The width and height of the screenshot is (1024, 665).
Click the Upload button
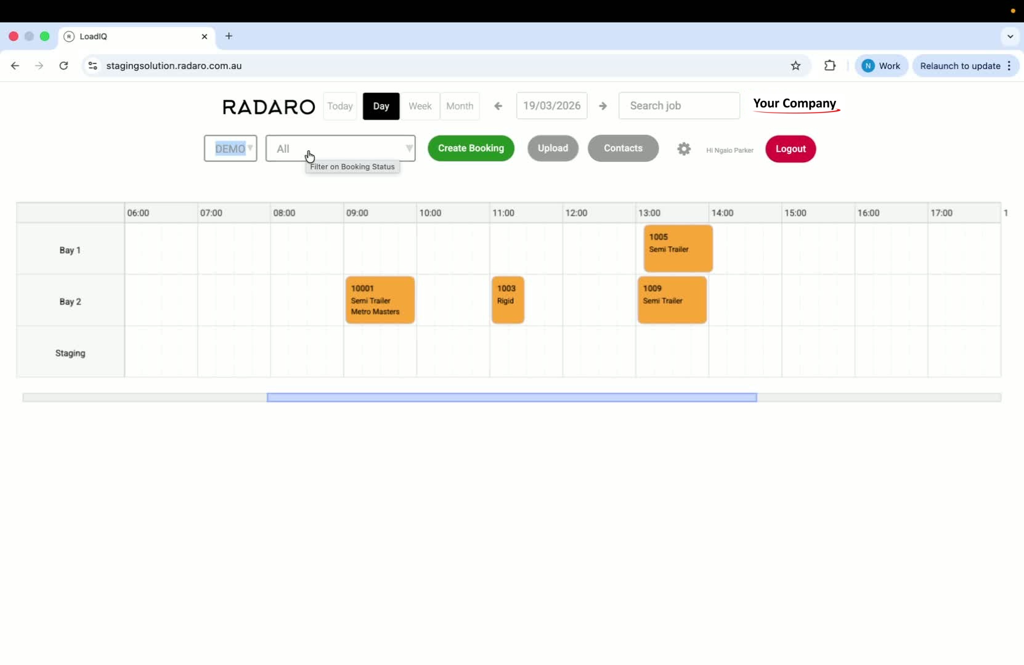pos(552,148)
